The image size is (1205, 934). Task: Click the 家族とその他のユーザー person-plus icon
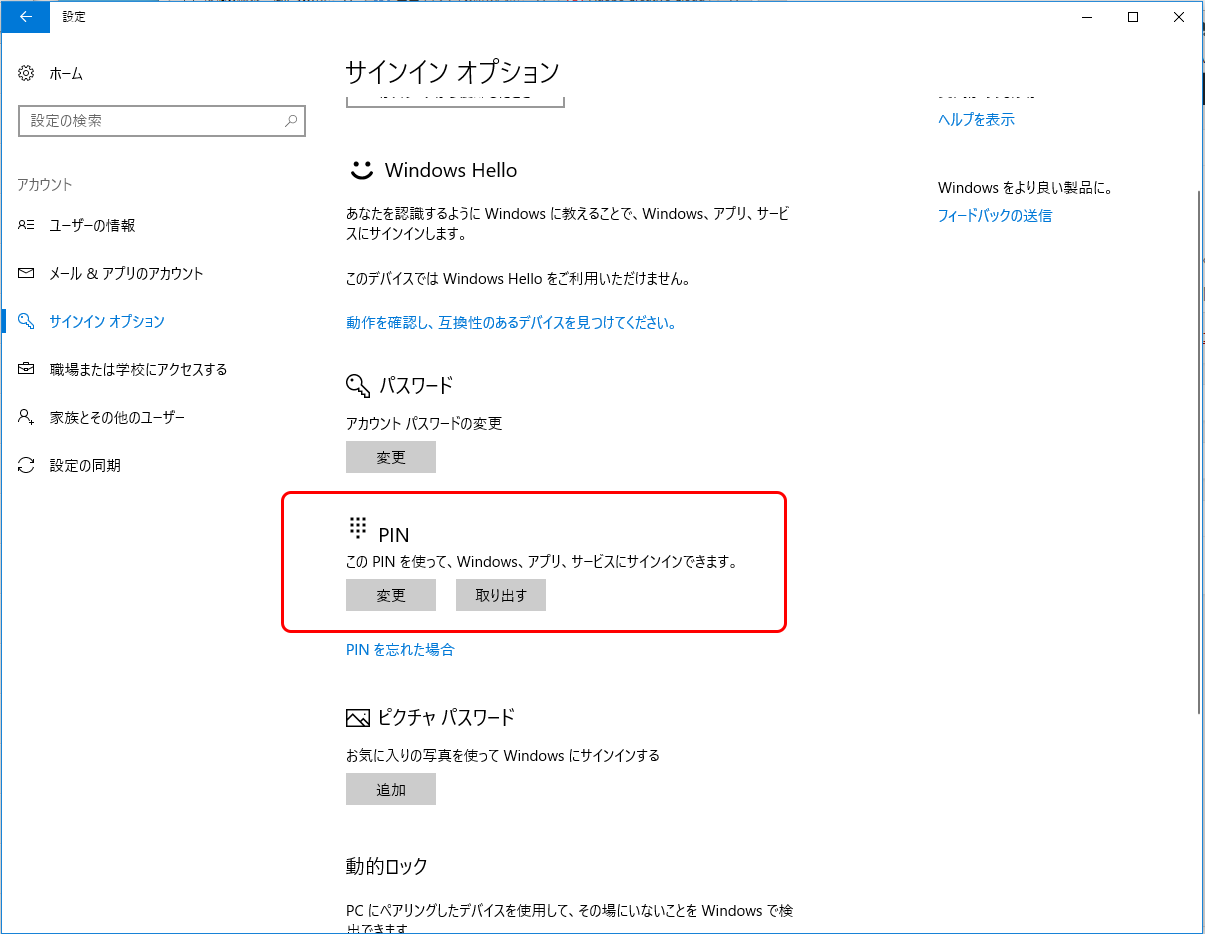point(27,417)
